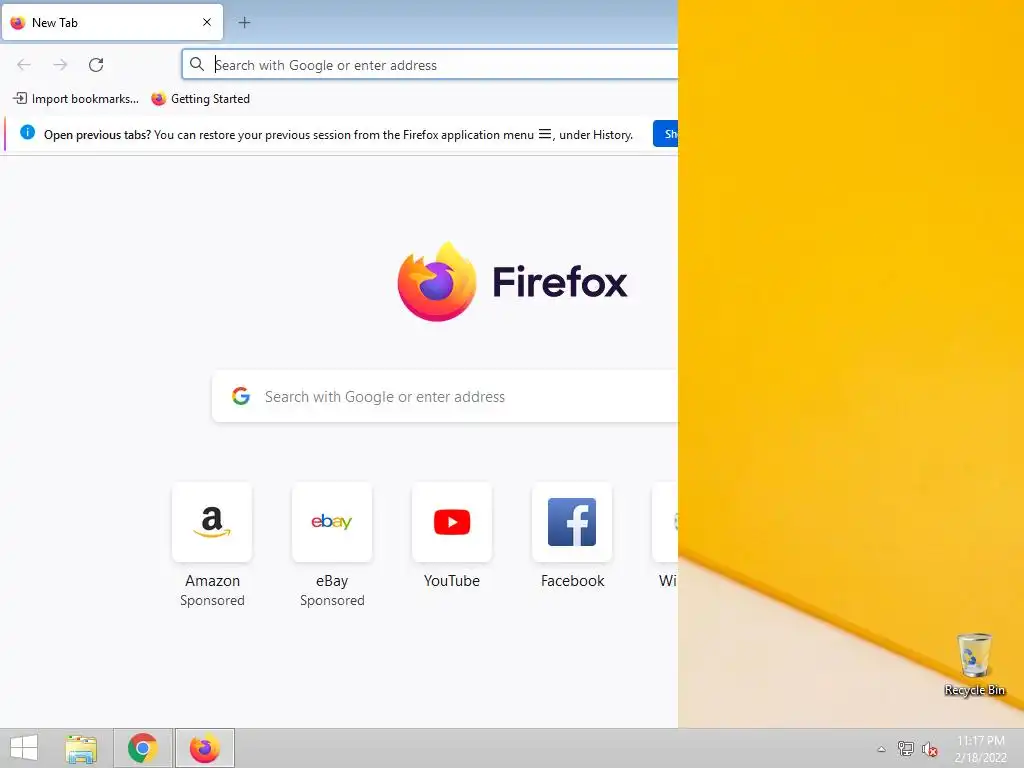Click the address bar search field
Viewport: 1024px width, 768px height.
[430, 65]
